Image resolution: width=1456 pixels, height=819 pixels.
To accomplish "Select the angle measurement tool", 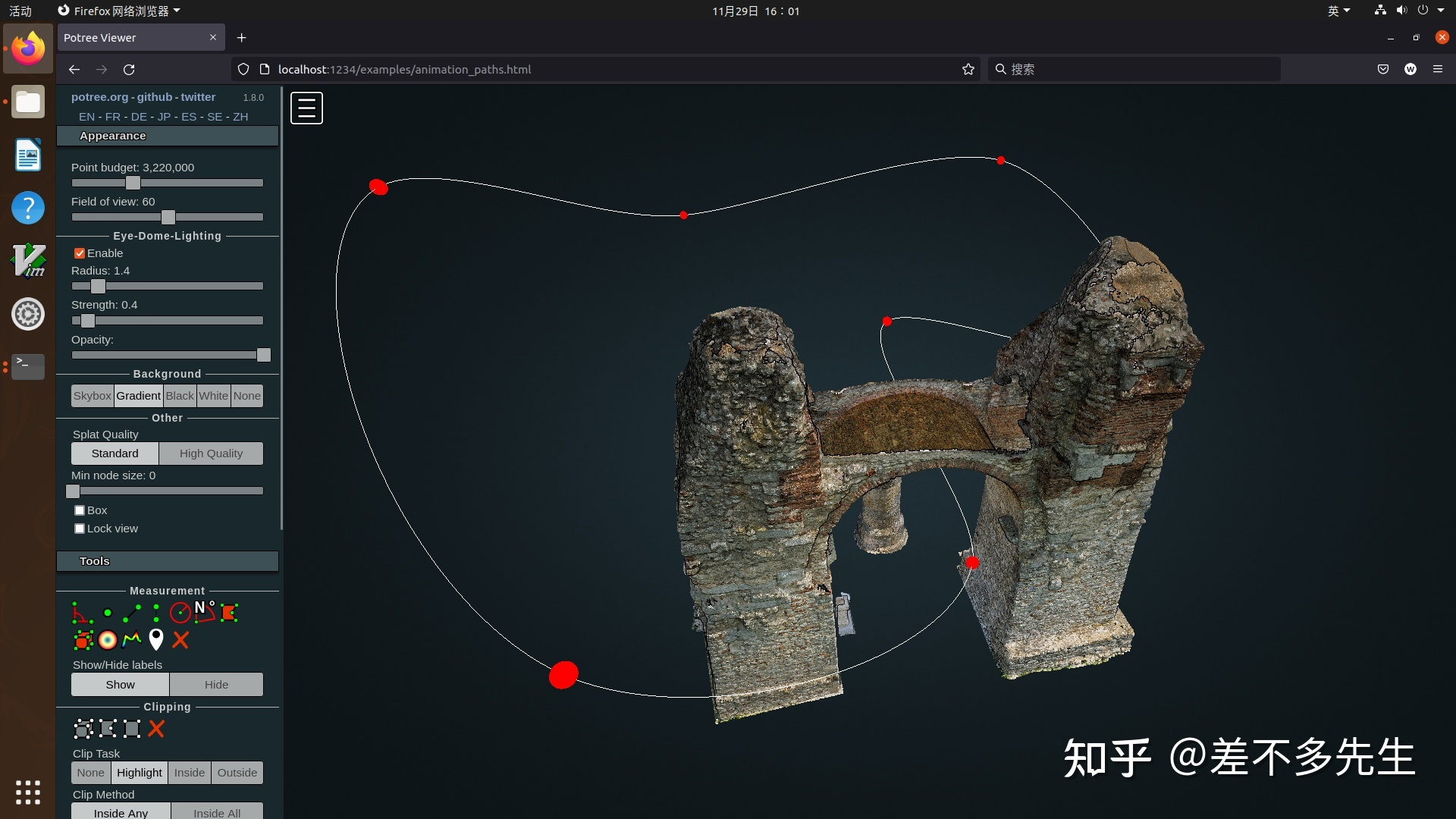I will point(81,613).
